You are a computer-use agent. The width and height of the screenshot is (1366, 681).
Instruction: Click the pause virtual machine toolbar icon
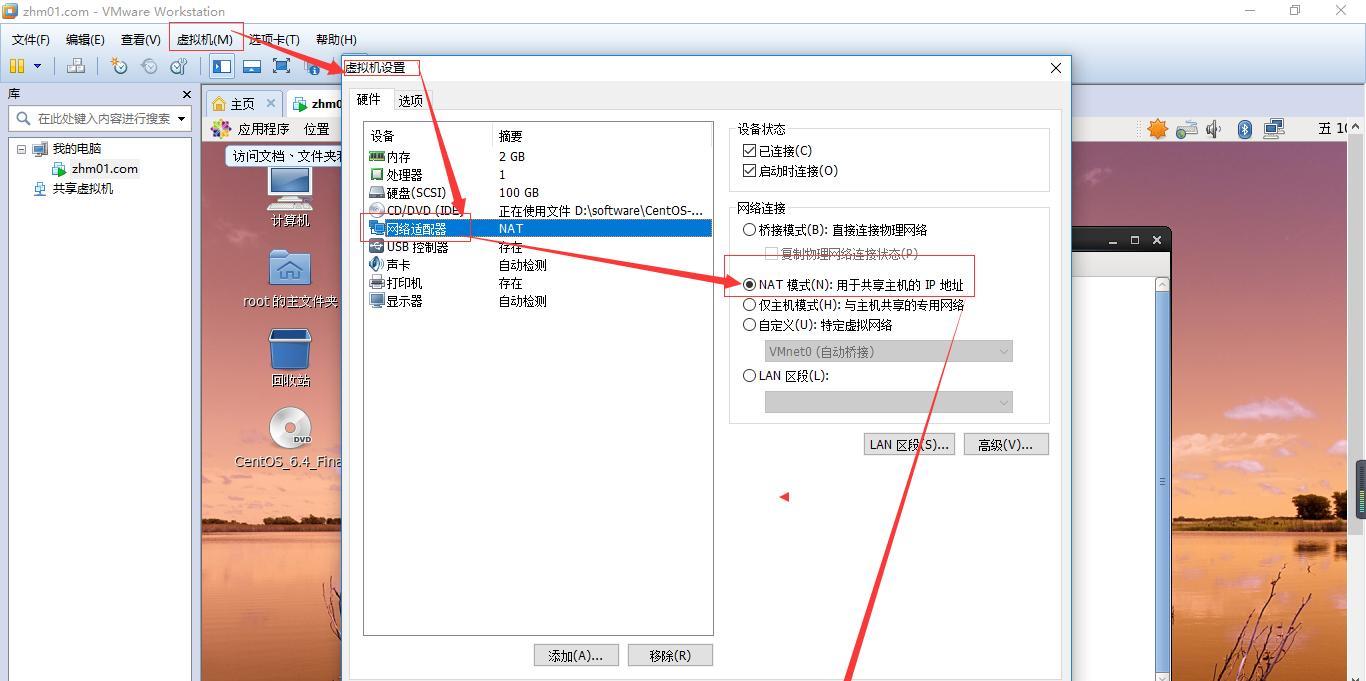pos(17,66)
